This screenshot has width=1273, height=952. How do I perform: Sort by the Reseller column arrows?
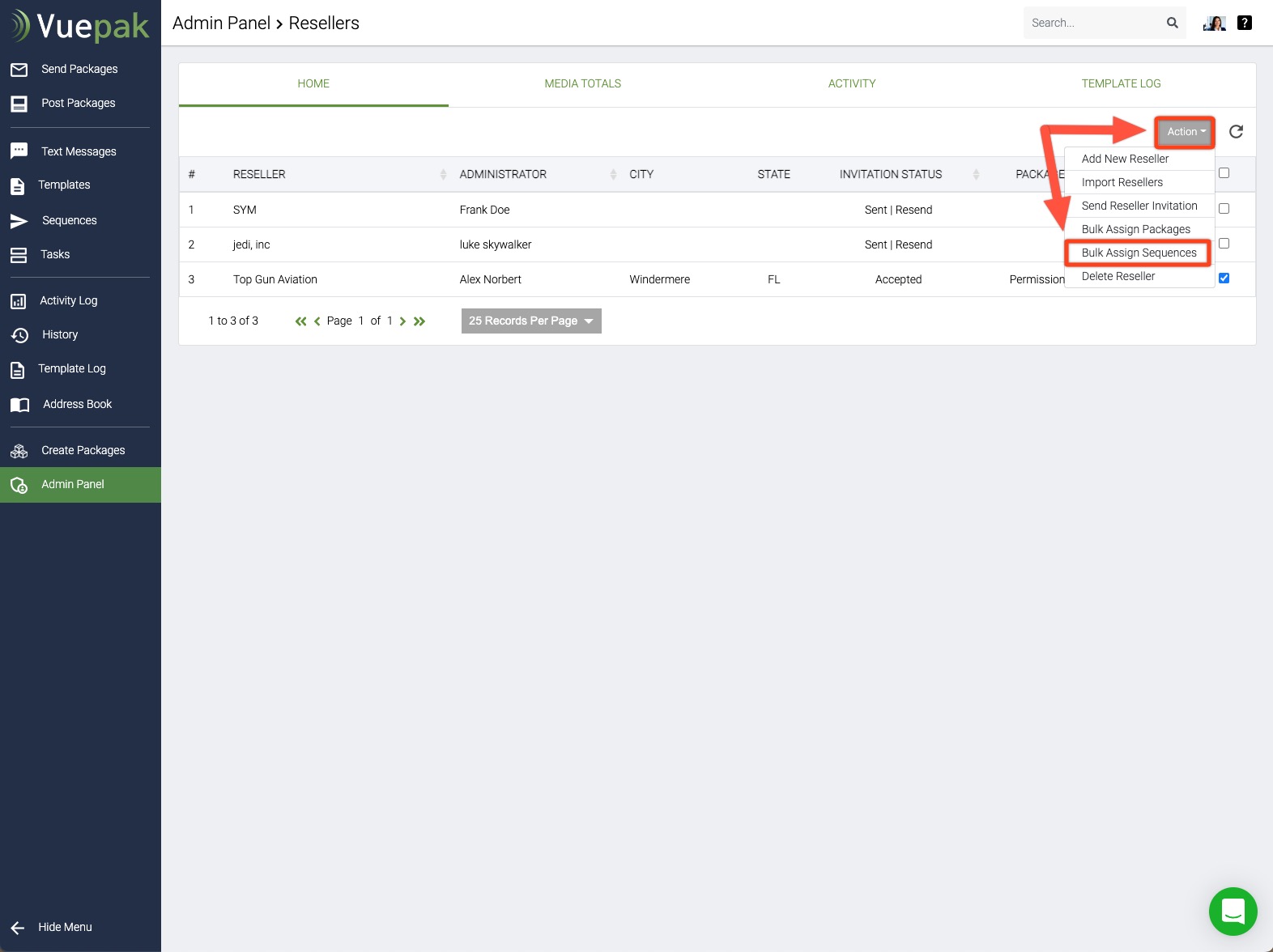pyautogui.click(x=443, y=174)
